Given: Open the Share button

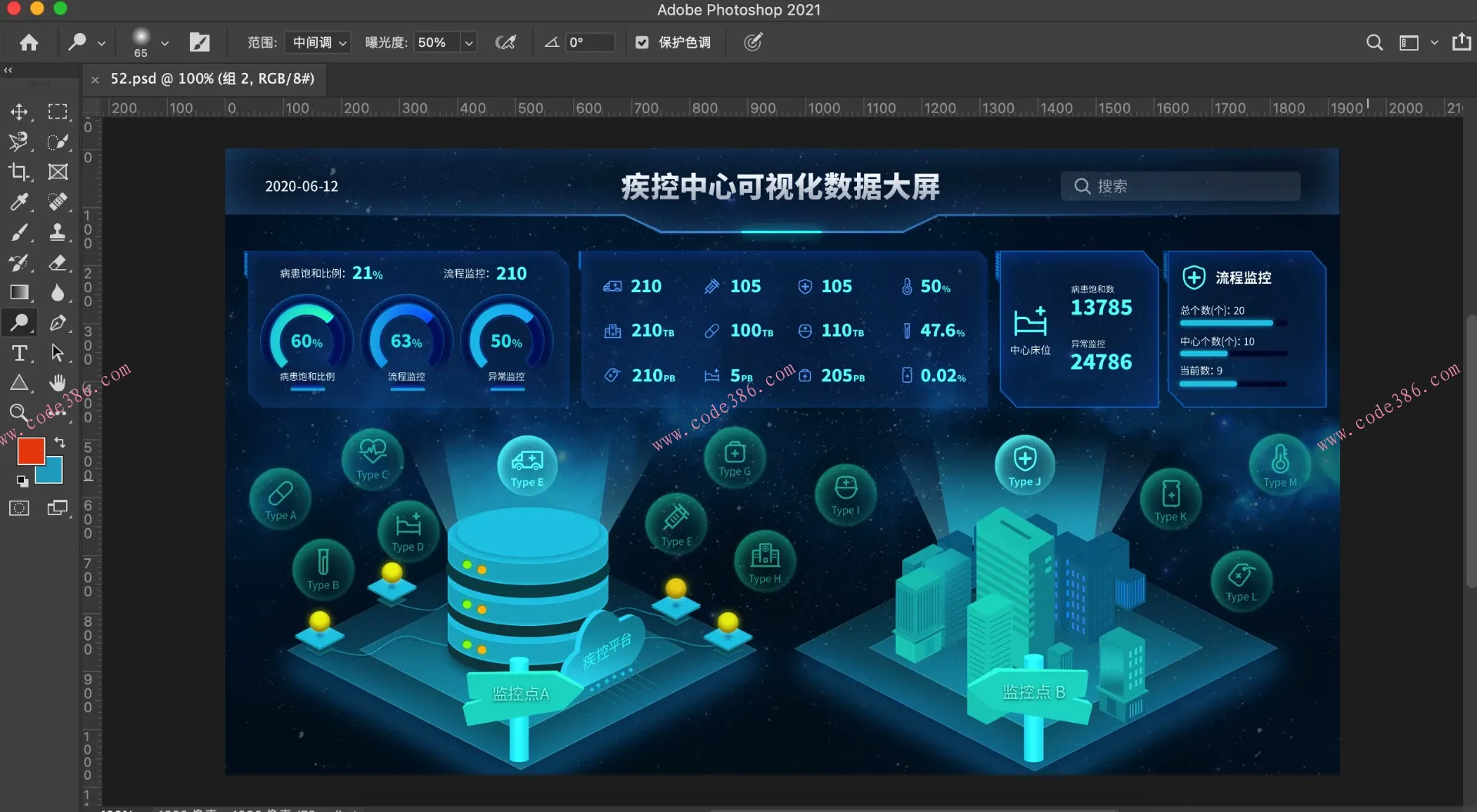Looking at the screenshot, I should (x=1461, y=42).
